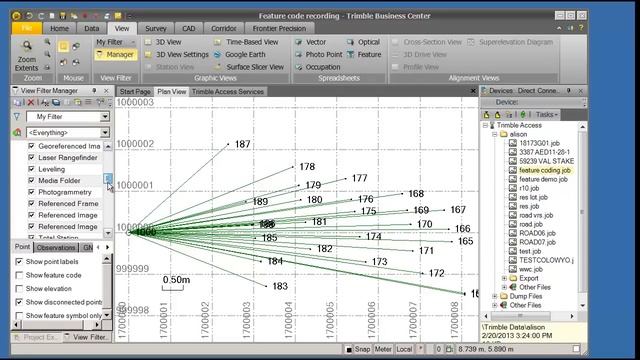This screenshot has height=360, width=640.
Task: Click the green connect icon in Devices toolbar
Action: click(x=523, y=115)
